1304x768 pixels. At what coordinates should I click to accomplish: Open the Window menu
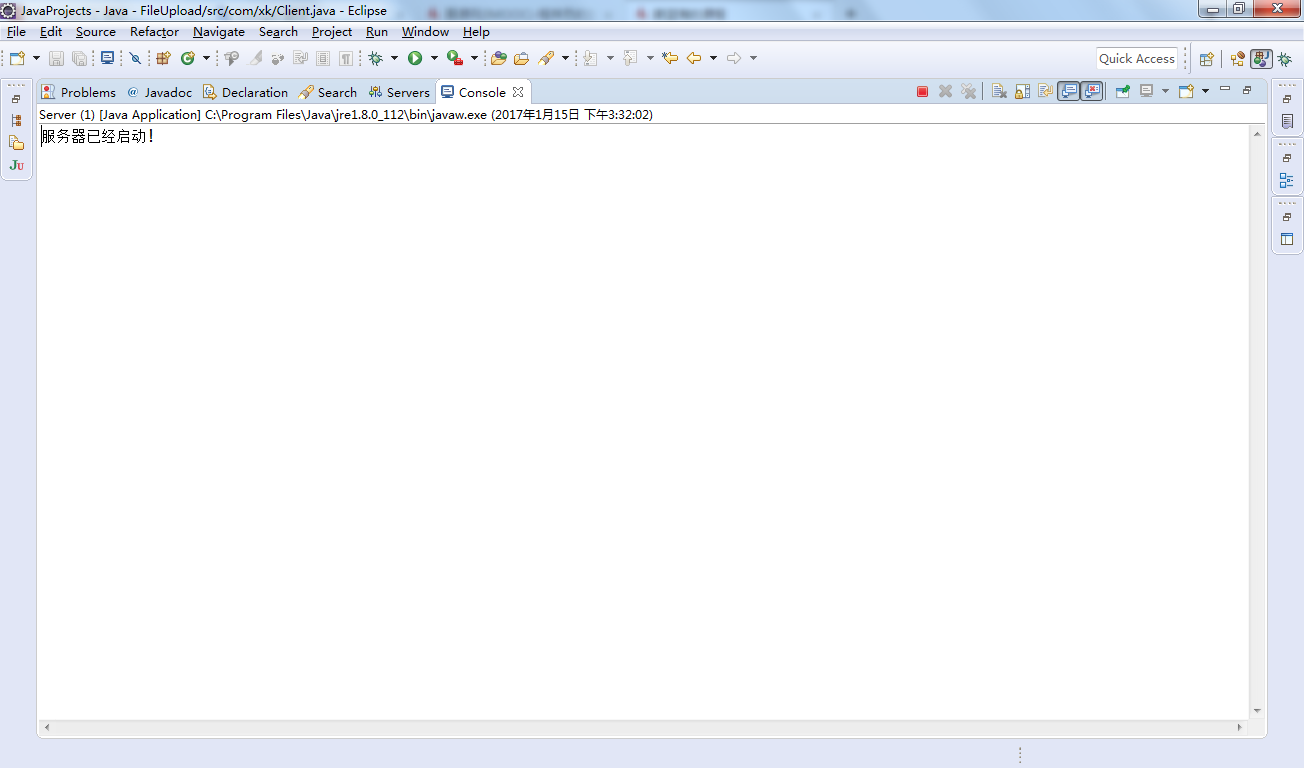425,32
